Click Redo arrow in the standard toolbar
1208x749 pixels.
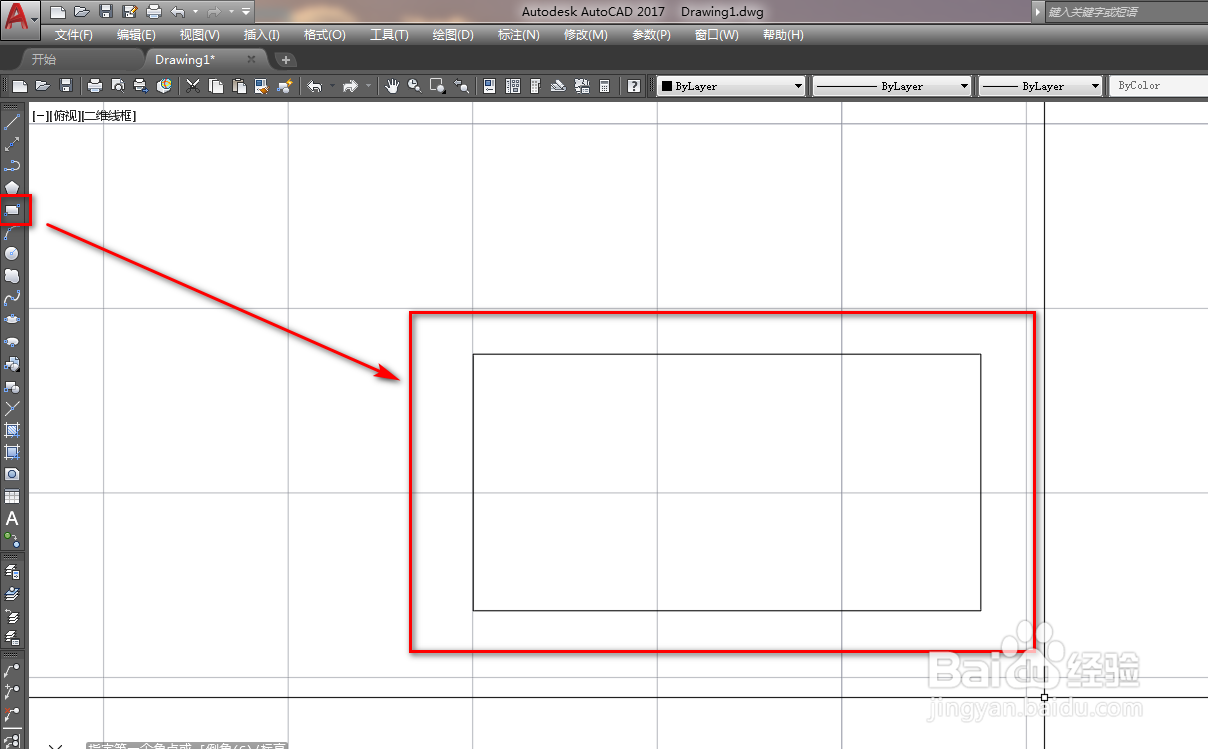[x=349, y=86]
